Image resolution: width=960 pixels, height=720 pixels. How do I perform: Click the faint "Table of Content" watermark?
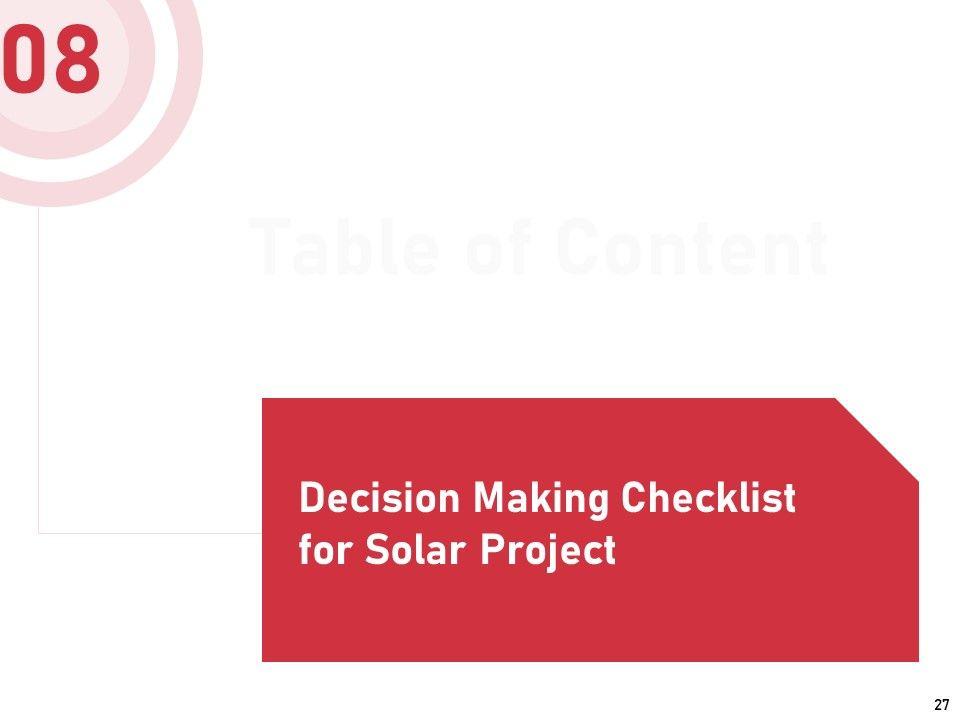pyautogui.click(x=538, y=247)
